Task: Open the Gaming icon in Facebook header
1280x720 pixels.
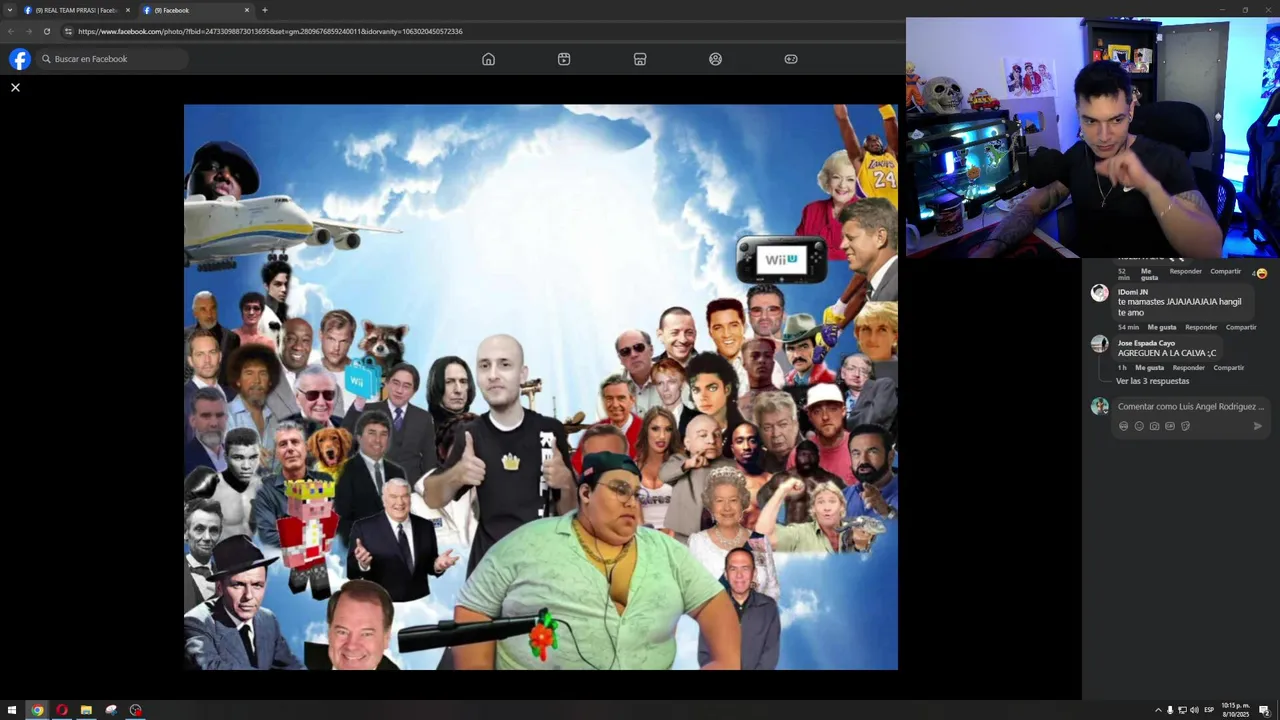Action: 791,59
